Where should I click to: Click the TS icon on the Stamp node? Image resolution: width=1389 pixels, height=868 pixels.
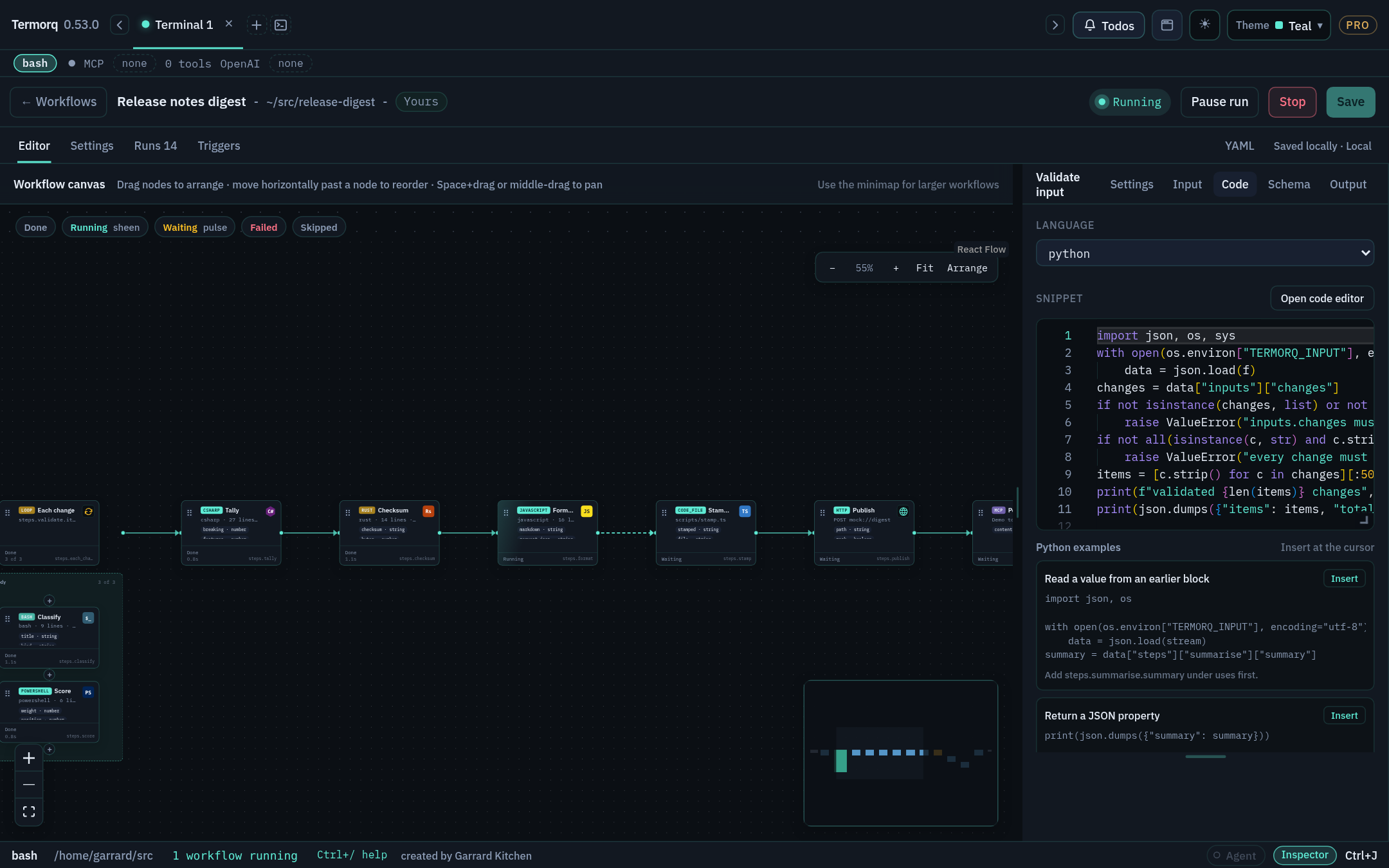[x=745, y=511]
